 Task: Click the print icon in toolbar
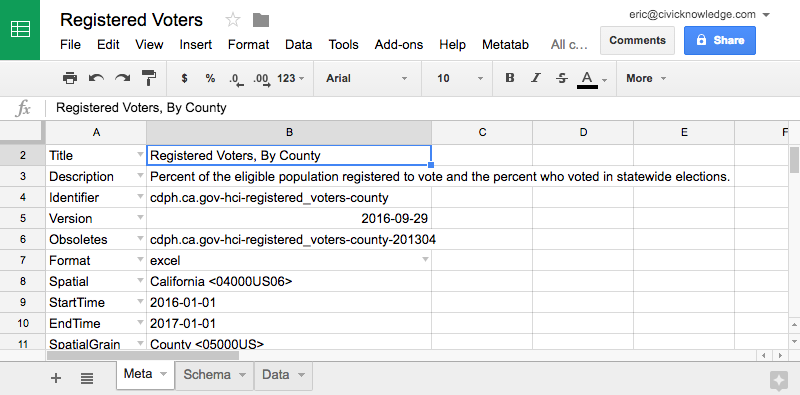(x=70, y=78)
